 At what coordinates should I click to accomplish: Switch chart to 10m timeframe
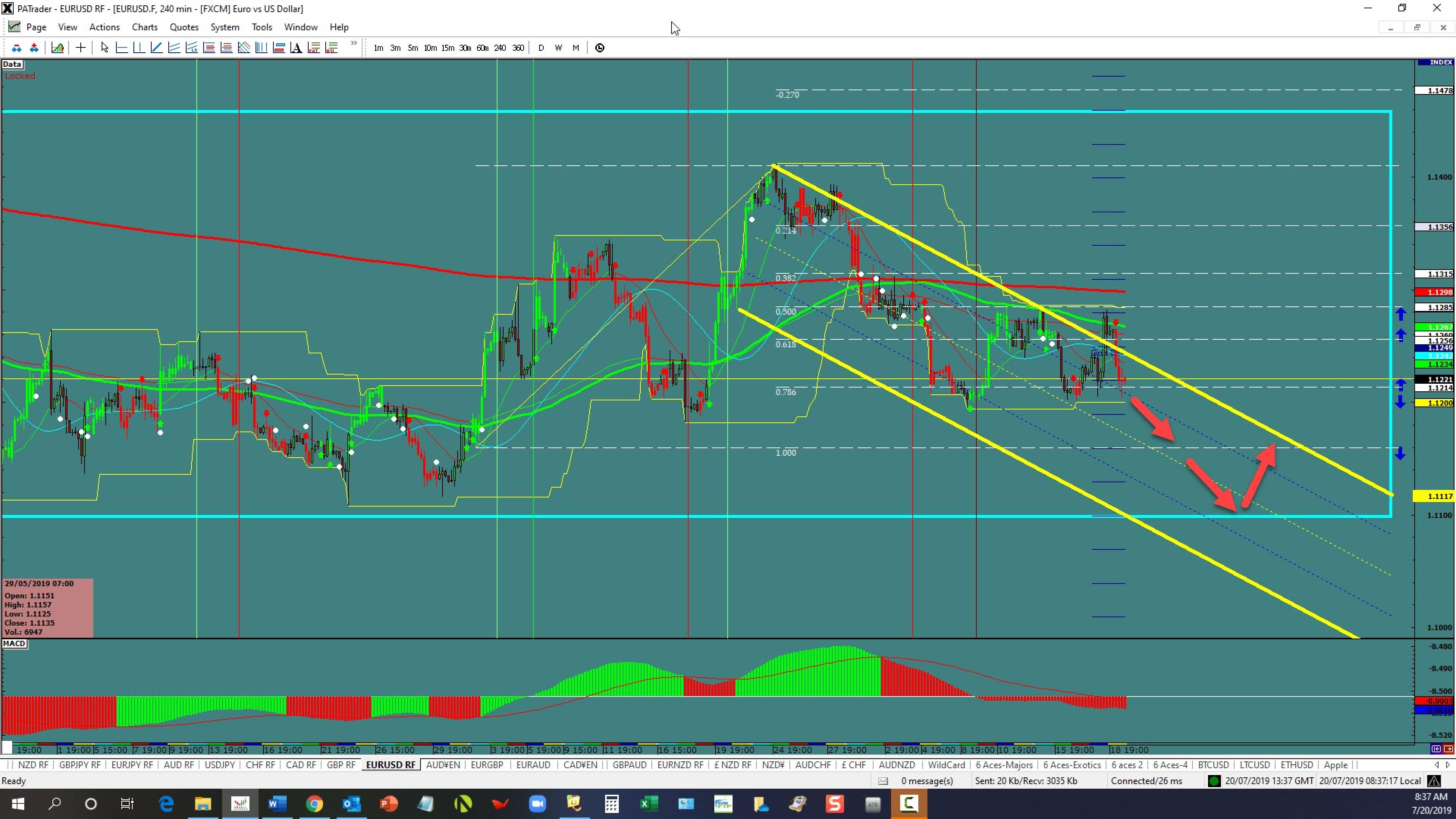[x=430, y=48]
